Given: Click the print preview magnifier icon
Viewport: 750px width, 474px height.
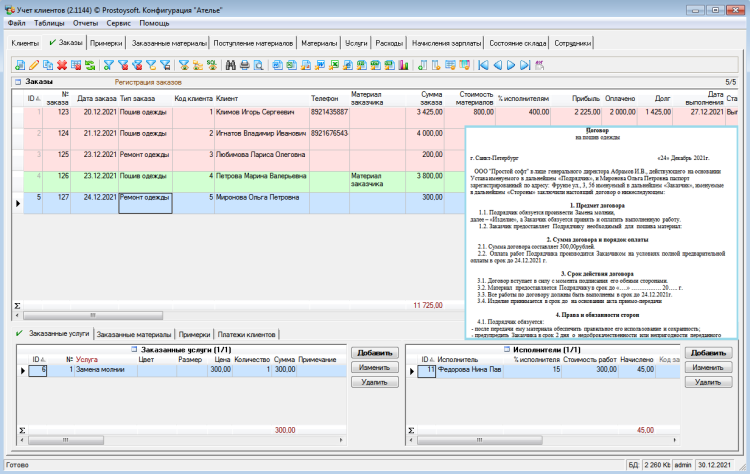Looking at the screenshot, I should pyautogui.click(x=258, y=65).
